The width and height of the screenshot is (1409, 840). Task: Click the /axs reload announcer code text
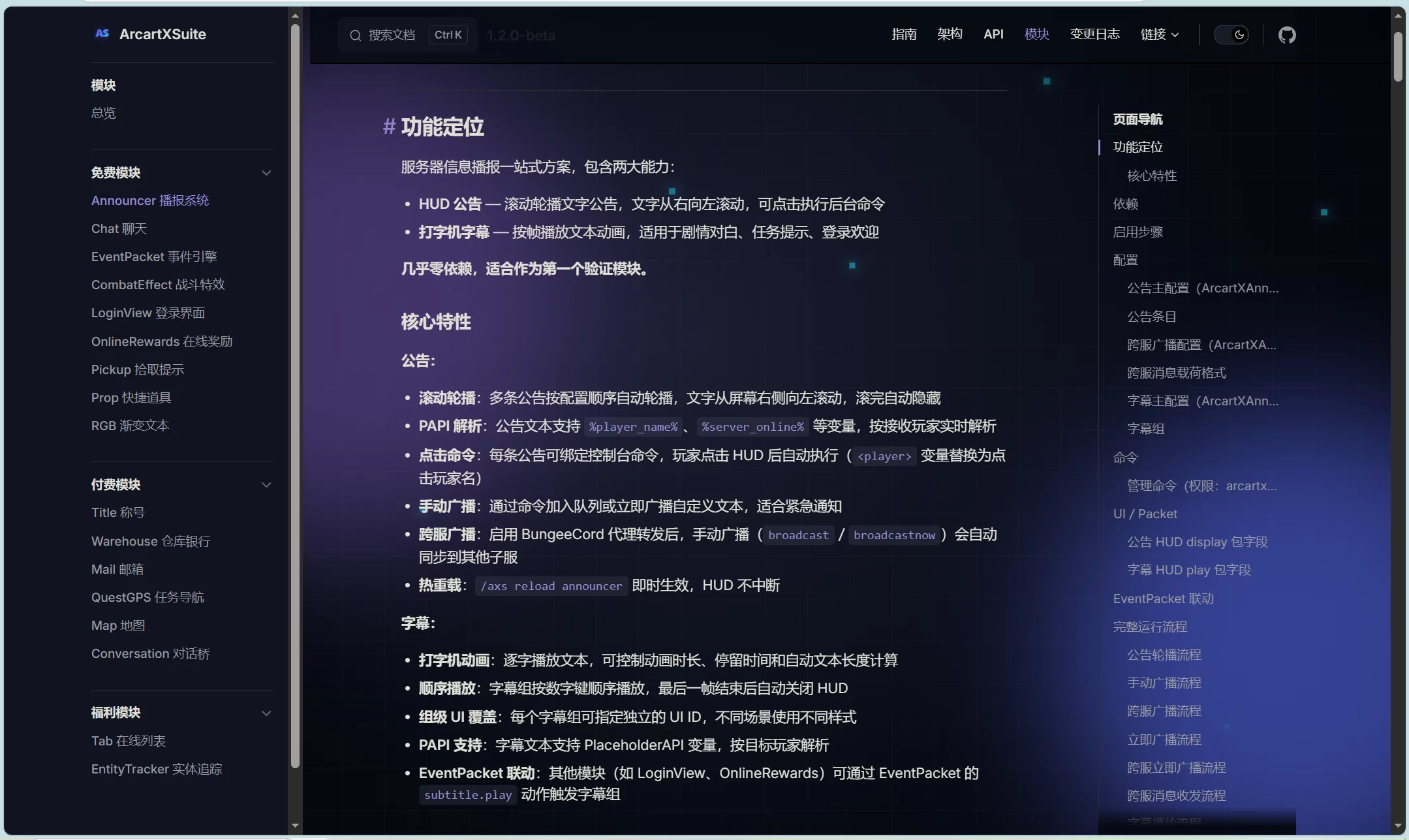click(x=551, y=586)
